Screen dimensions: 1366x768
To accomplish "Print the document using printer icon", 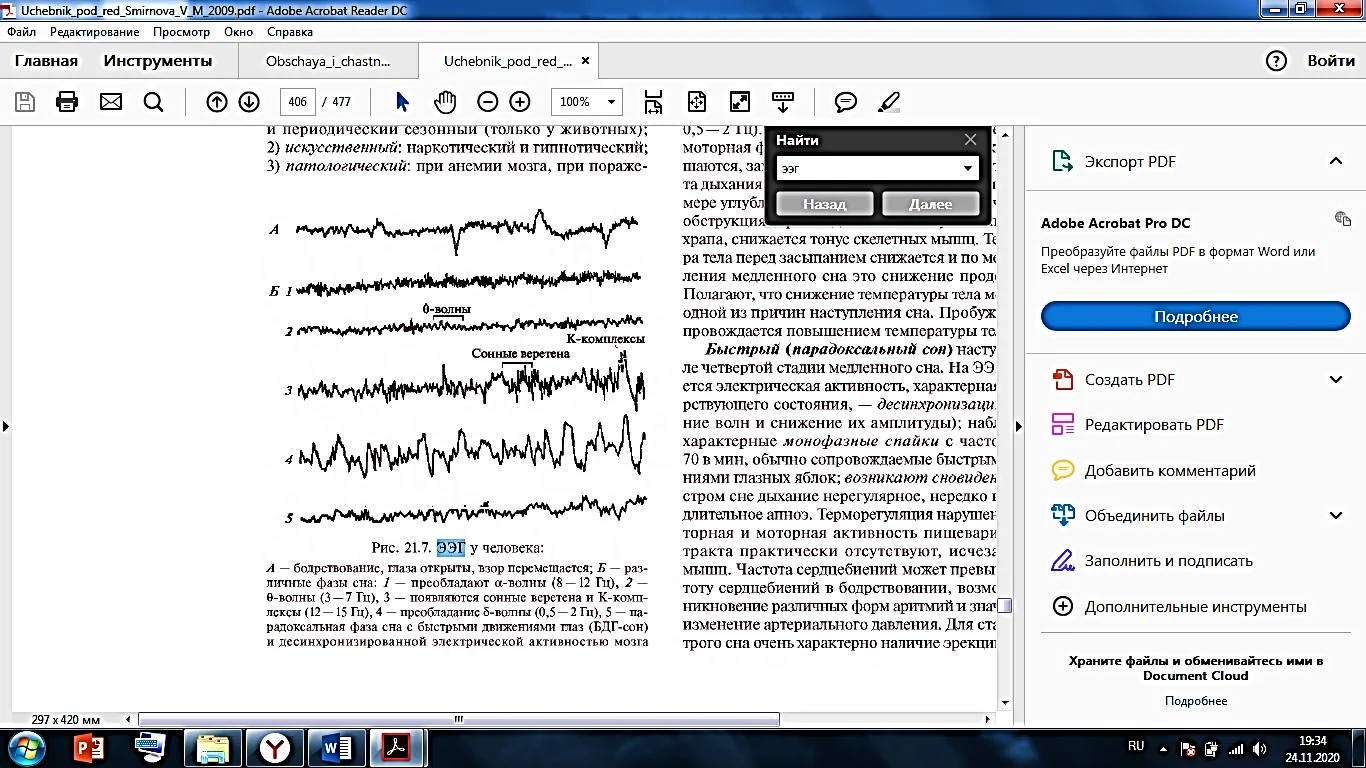I will [67, 102].
